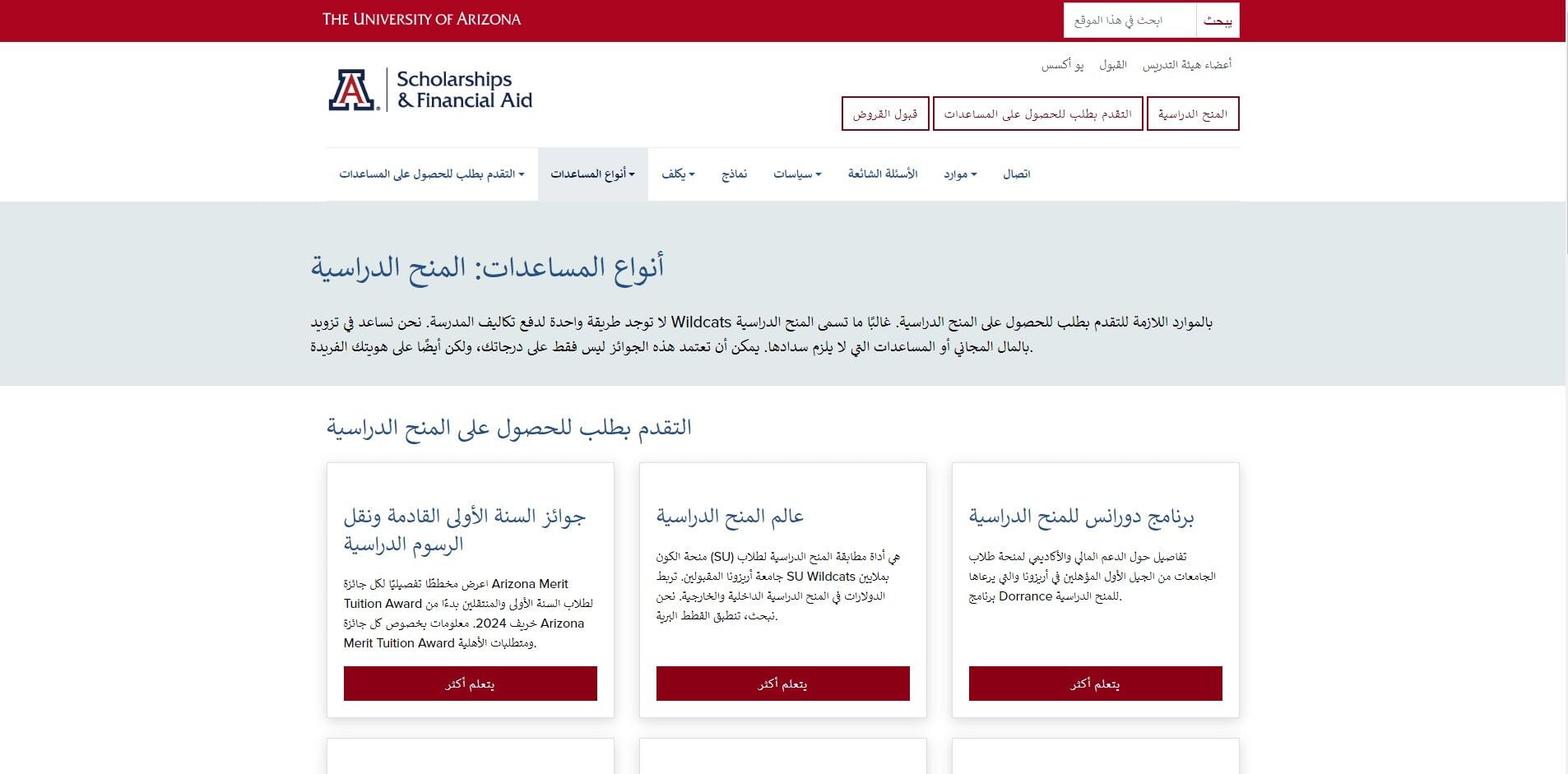Click heading التقدم بطلب للحصول على المنح الدراسية

pyautogui.click(x=509, y=428)
